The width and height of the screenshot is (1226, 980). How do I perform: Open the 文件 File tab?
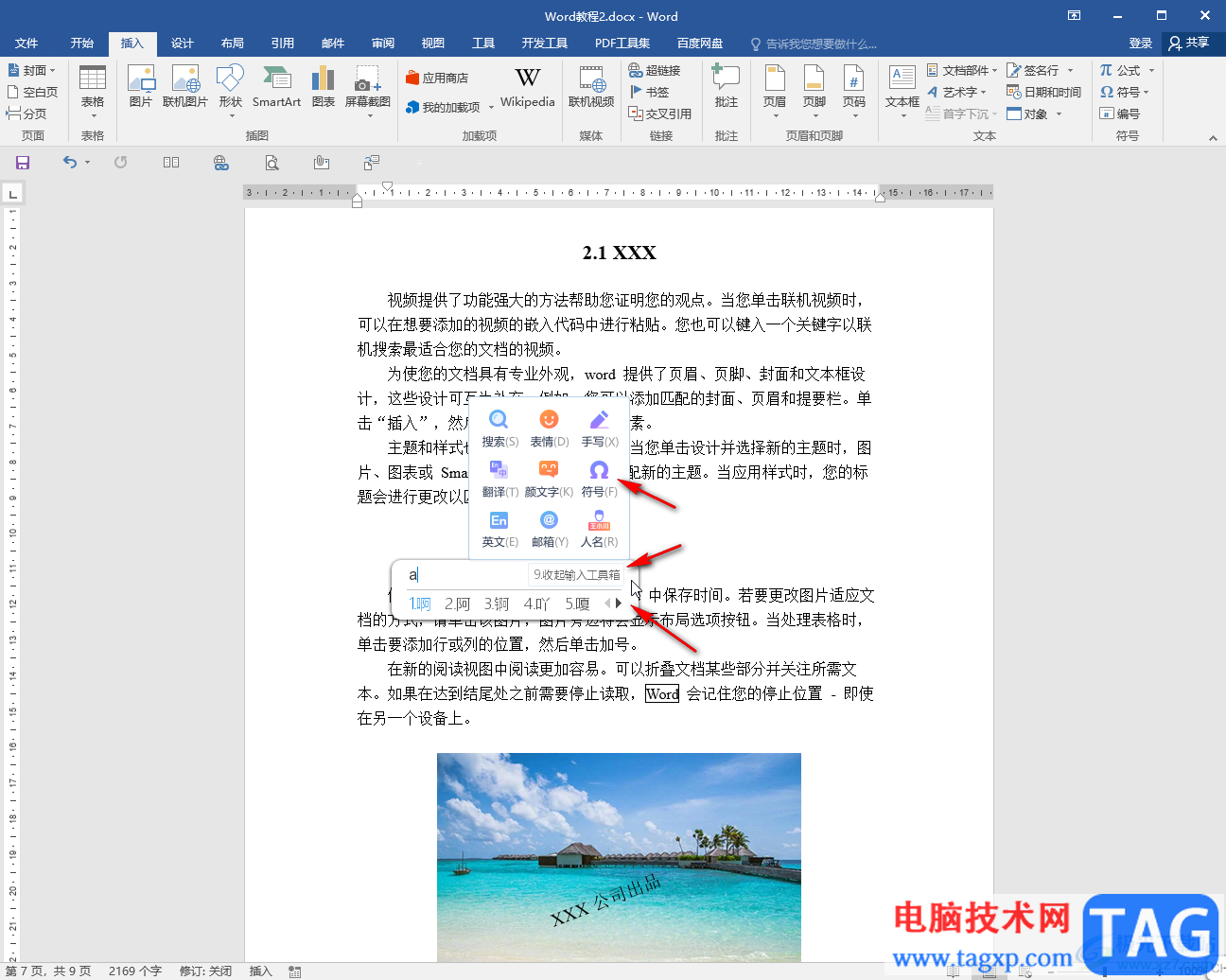(x=26, y=44)
